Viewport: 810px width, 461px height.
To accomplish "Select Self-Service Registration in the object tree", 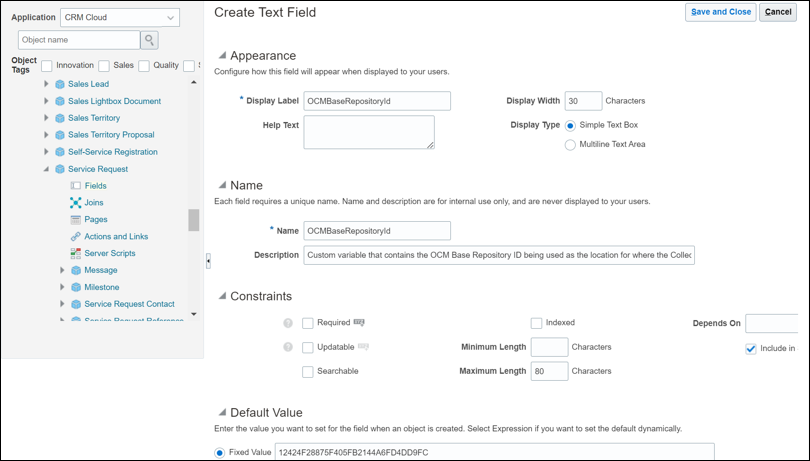I will pyautogui.click(x=112, y=152).
